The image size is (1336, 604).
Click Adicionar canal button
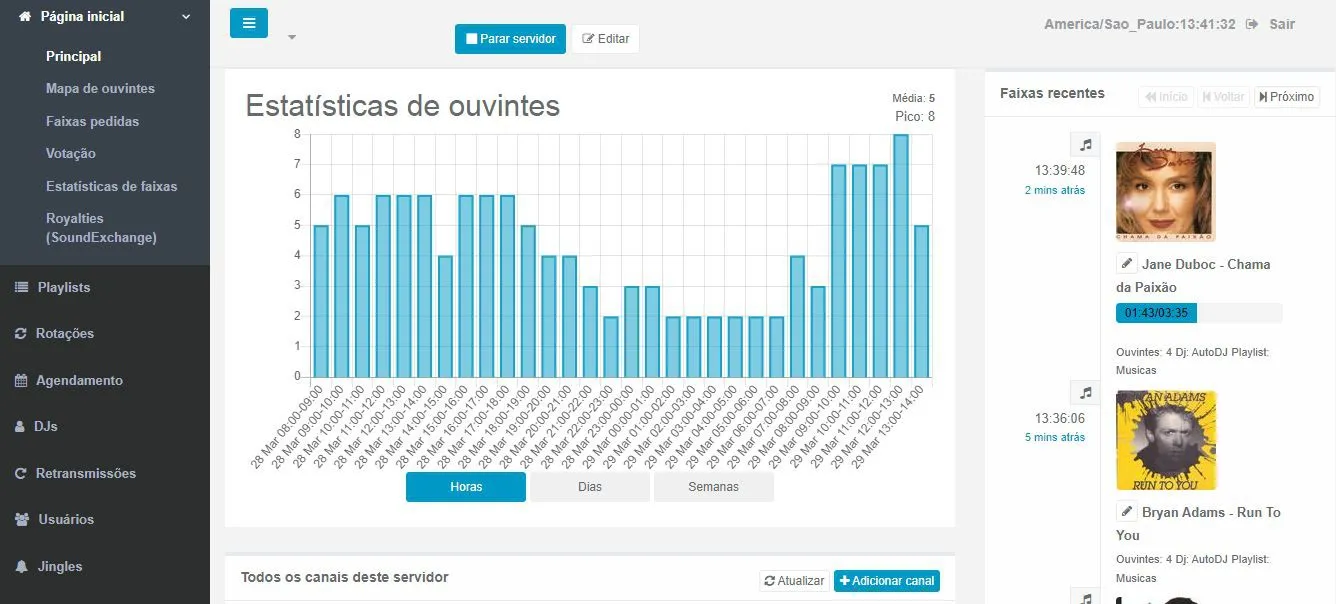click(886, 581)
